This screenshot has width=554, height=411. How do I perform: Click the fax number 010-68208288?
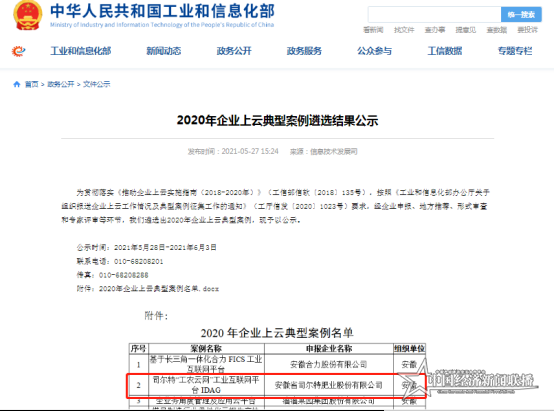(x=124, y=275)
